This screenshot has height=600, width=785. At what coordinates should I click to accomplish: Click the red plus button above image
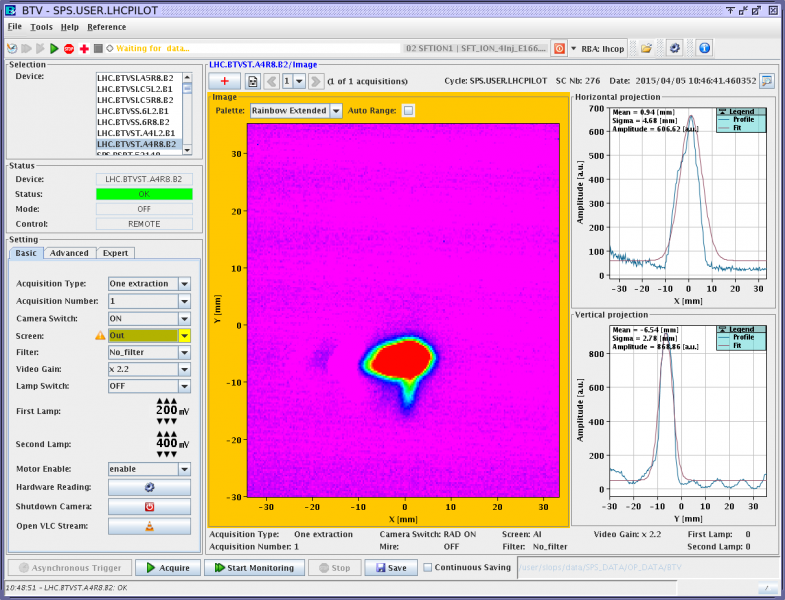coord(225,81)
